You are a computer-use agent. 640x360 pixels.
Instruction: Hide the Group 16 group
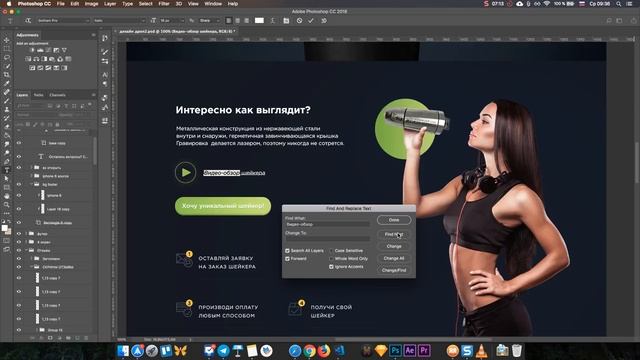click(19, 330)
